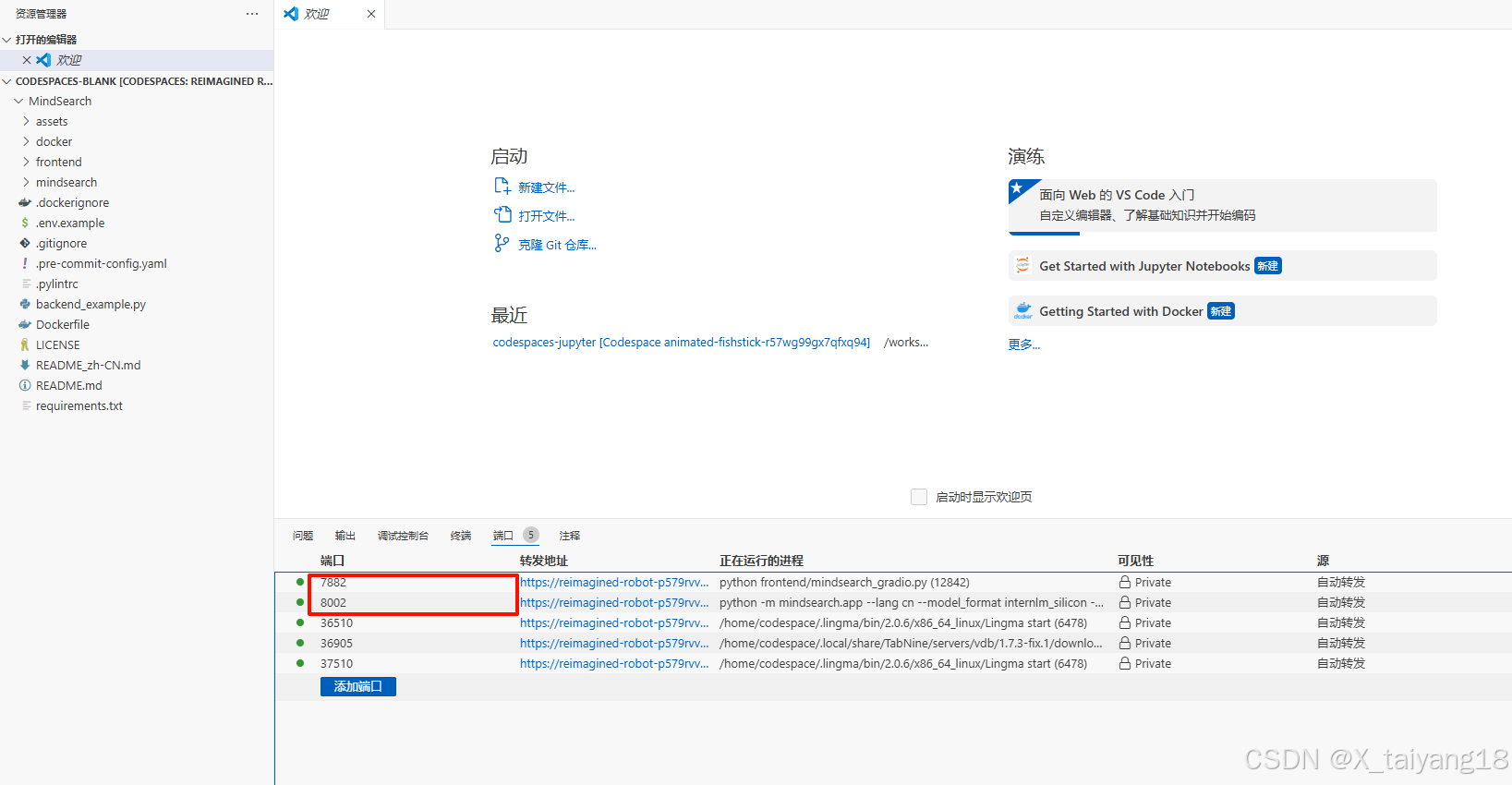Click the Dockerfile whale icon
This screenshot has height=785, width=1512.
coord(25,325)
